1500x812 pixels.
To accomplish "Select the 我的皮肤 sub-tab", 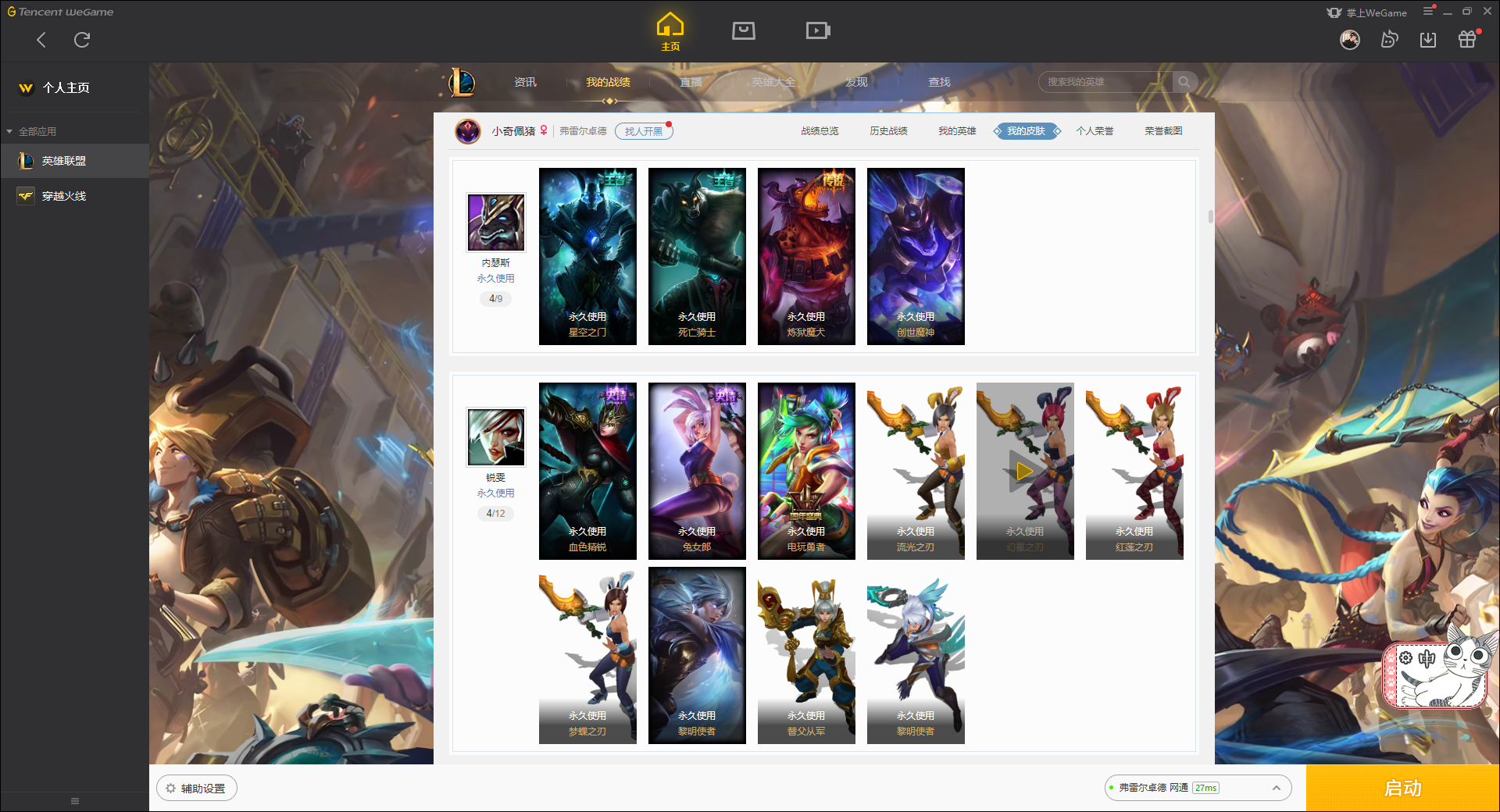I will point(1026,131).
